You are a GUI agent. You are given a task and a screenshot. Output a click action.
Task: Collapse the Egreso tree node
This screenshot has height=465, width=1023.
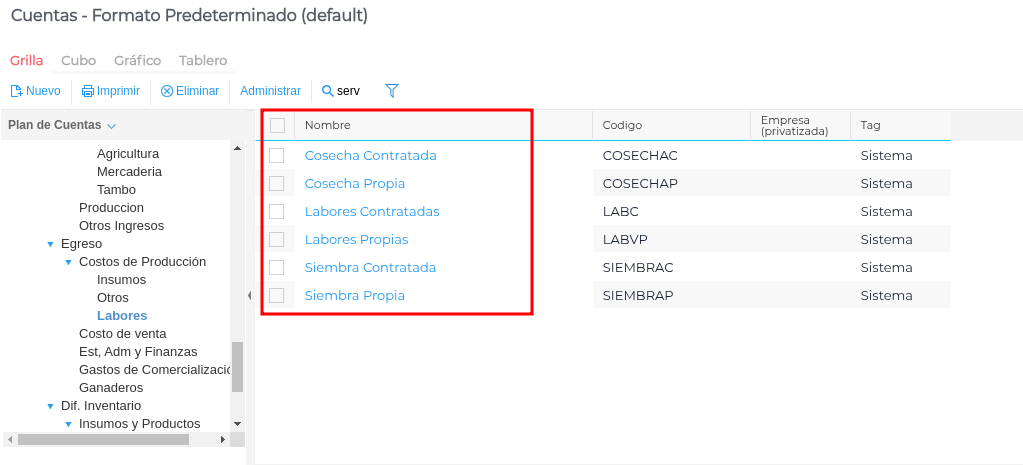coord(51,244)
